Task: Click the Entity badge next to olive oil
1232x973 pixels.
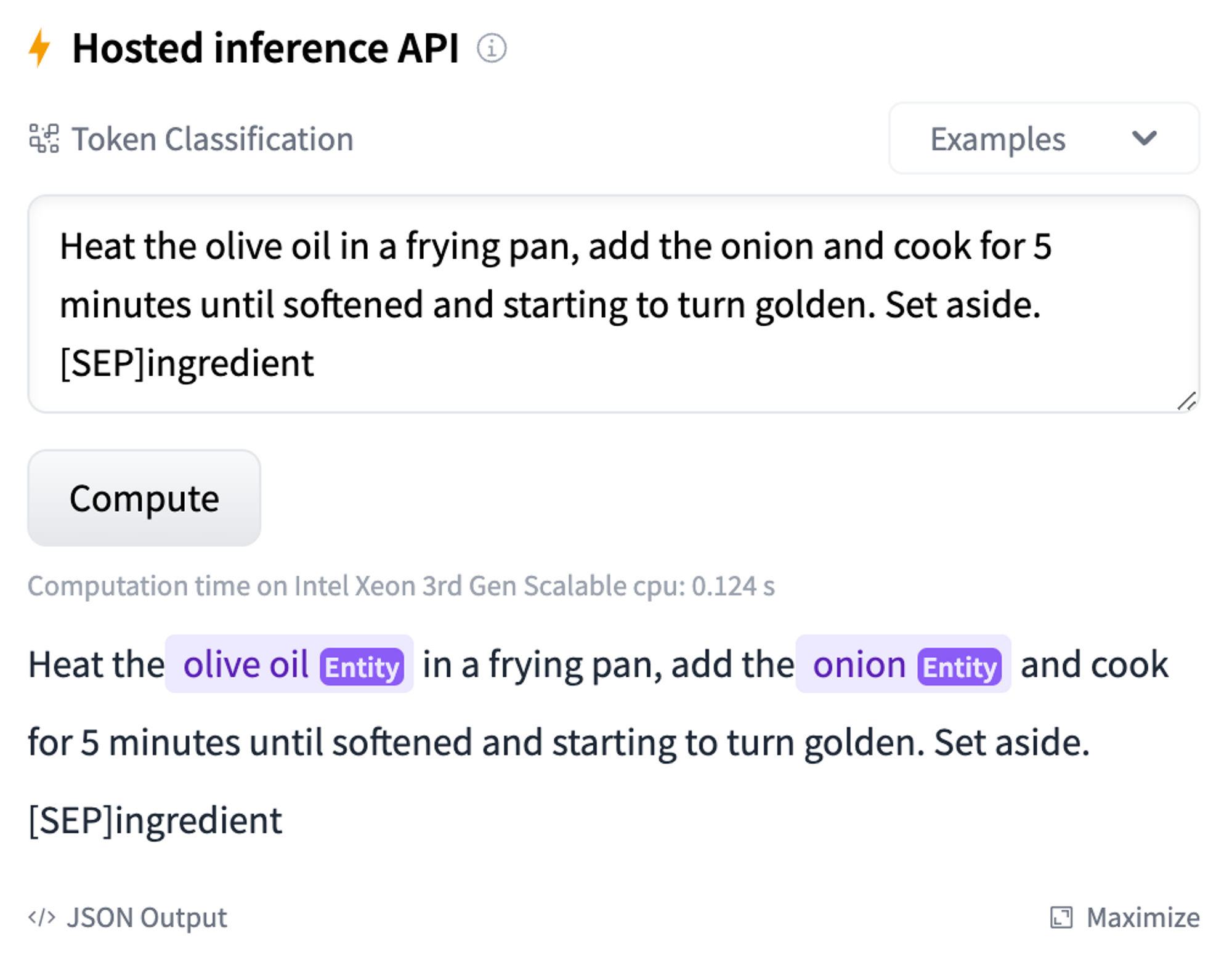Action: pyautogui.click(x=362, y=666)
